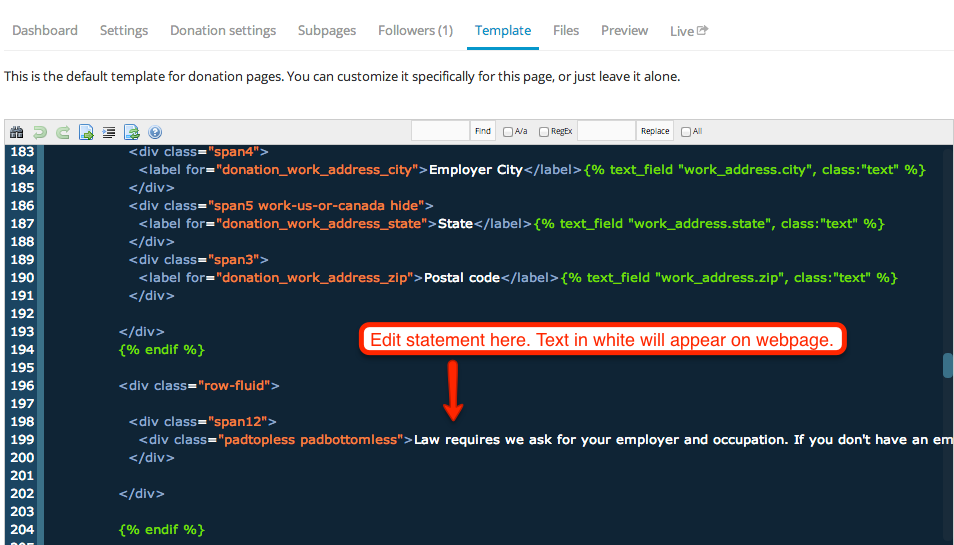Viewport: 954px width, 545px height.
Task: Toggle the A/a case-sensitive checkbox
Action: [x=508, y=131]
